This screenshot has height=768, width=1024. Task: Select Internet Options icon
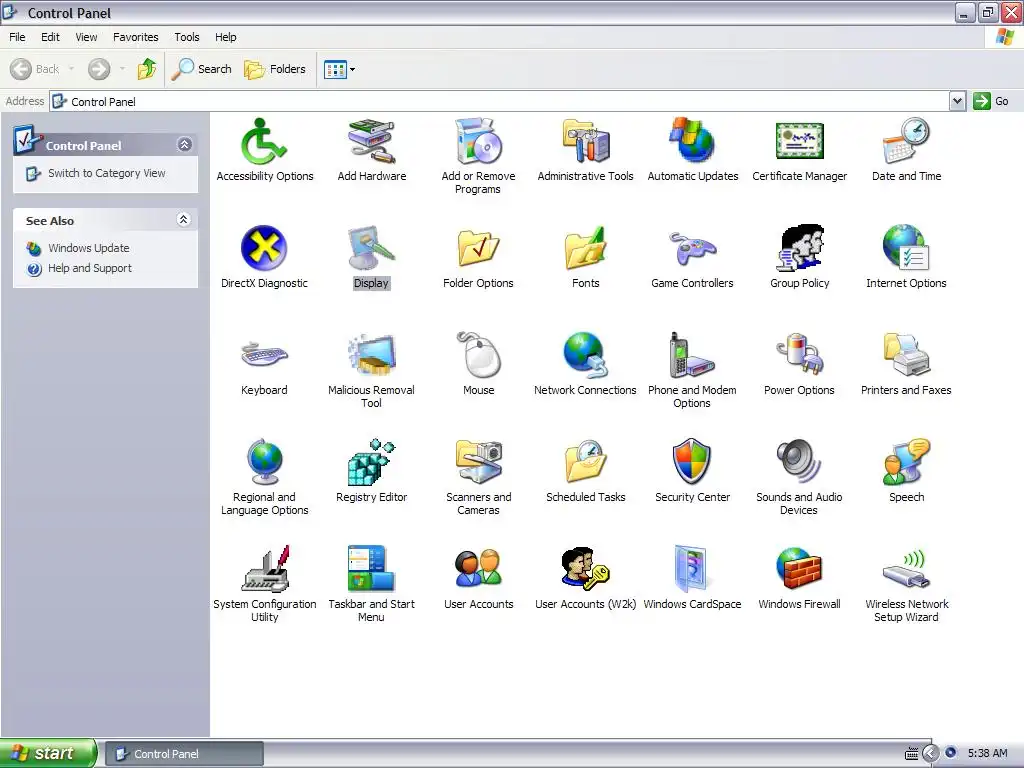906,248
